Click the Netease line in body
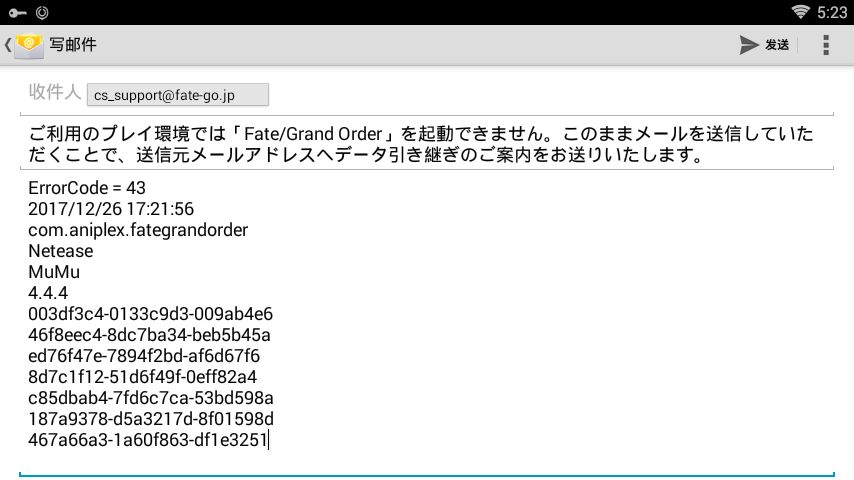Image resolution: width=854 pixels, height=480 pixels. 61,251
